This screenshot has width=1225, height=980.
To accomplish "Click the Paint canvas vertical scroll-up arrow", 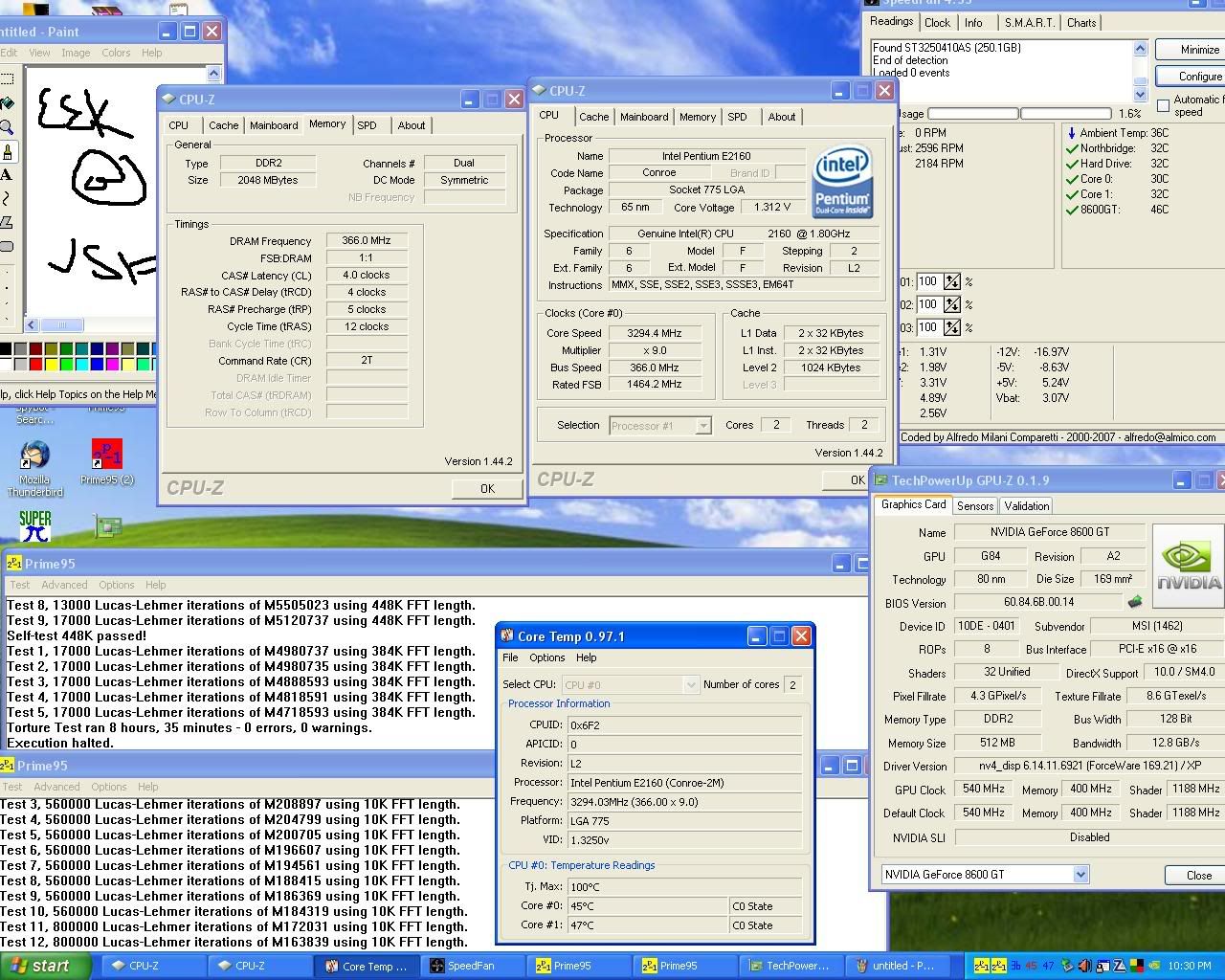I will (213, 74).
